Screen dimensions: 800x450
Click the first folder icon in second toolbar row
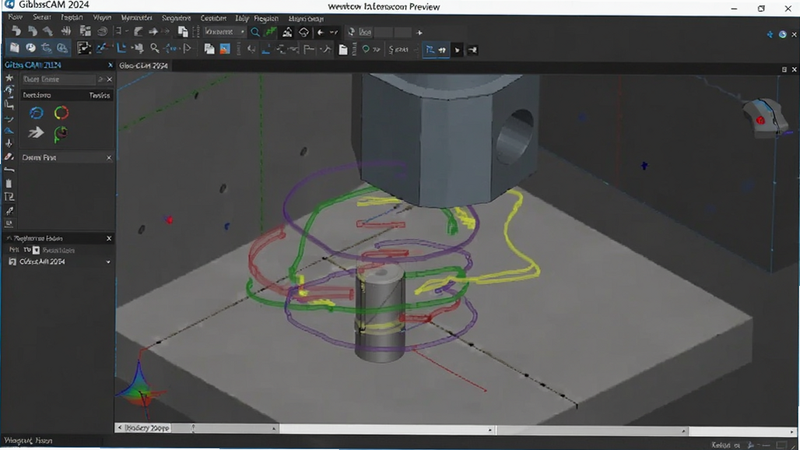click(x=14, y=48)
